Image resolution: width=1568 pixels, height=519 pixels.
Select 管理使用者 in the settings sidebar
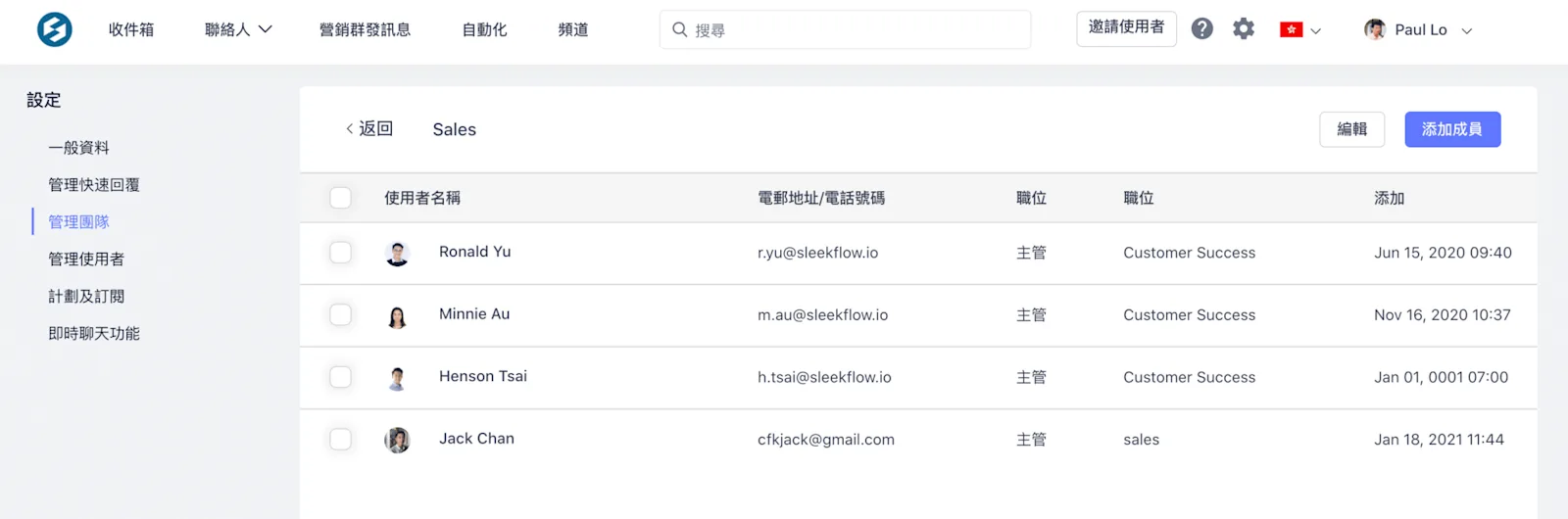pyautogui.click(x=86, y=259)
